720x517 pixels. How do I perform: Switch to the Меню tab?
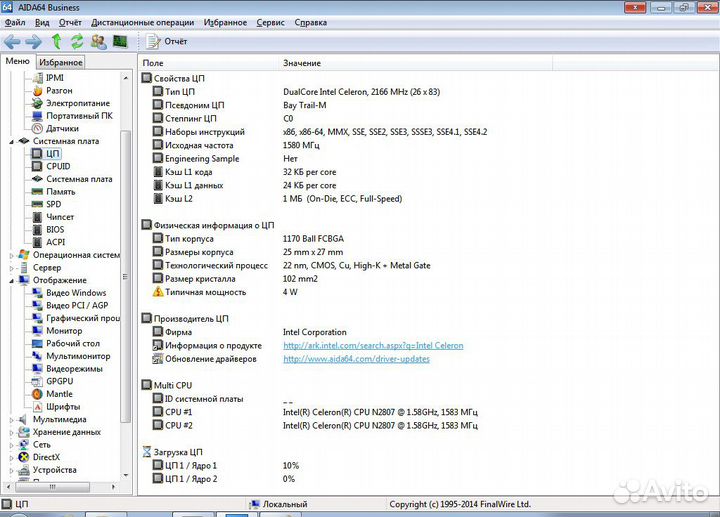[x=17, y=61]
